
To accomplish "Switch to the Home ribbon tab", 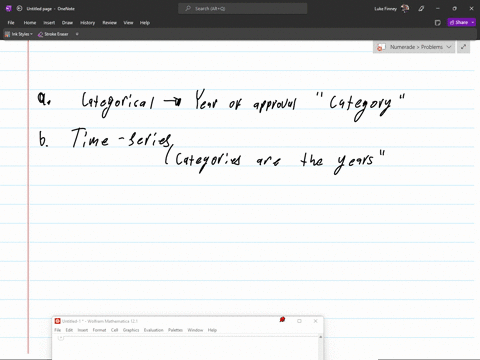I will [30, 23].
